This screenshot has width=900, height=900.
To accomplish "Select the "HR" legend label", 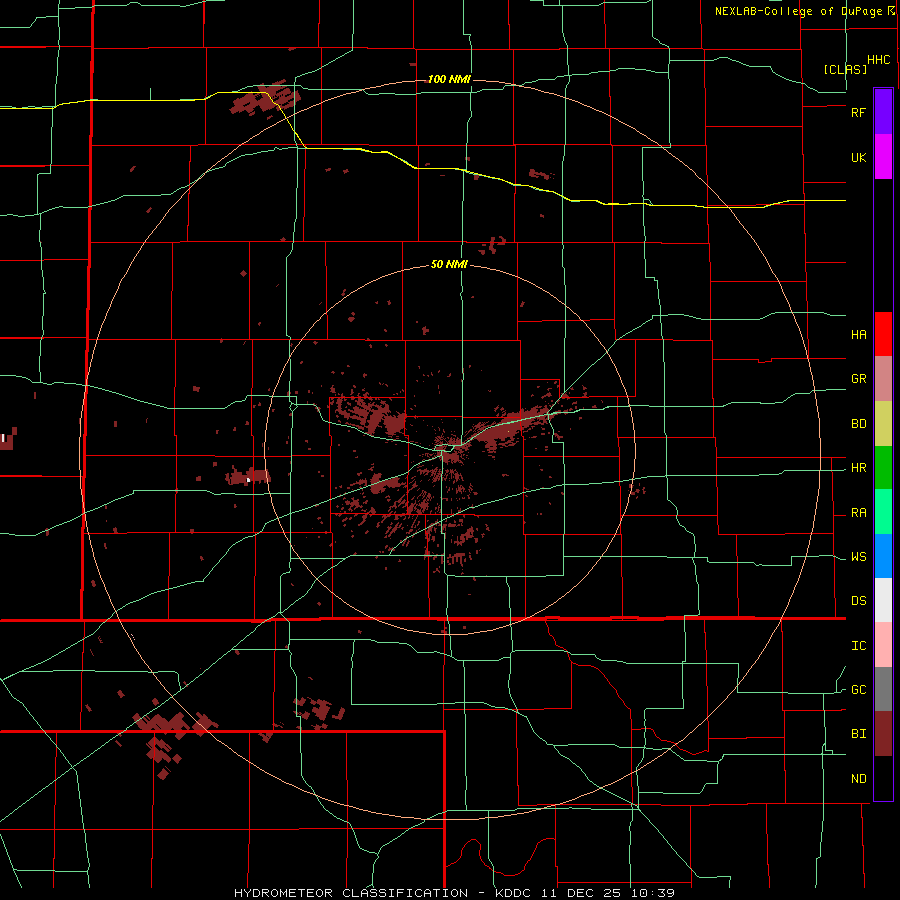I will [858, 468].
